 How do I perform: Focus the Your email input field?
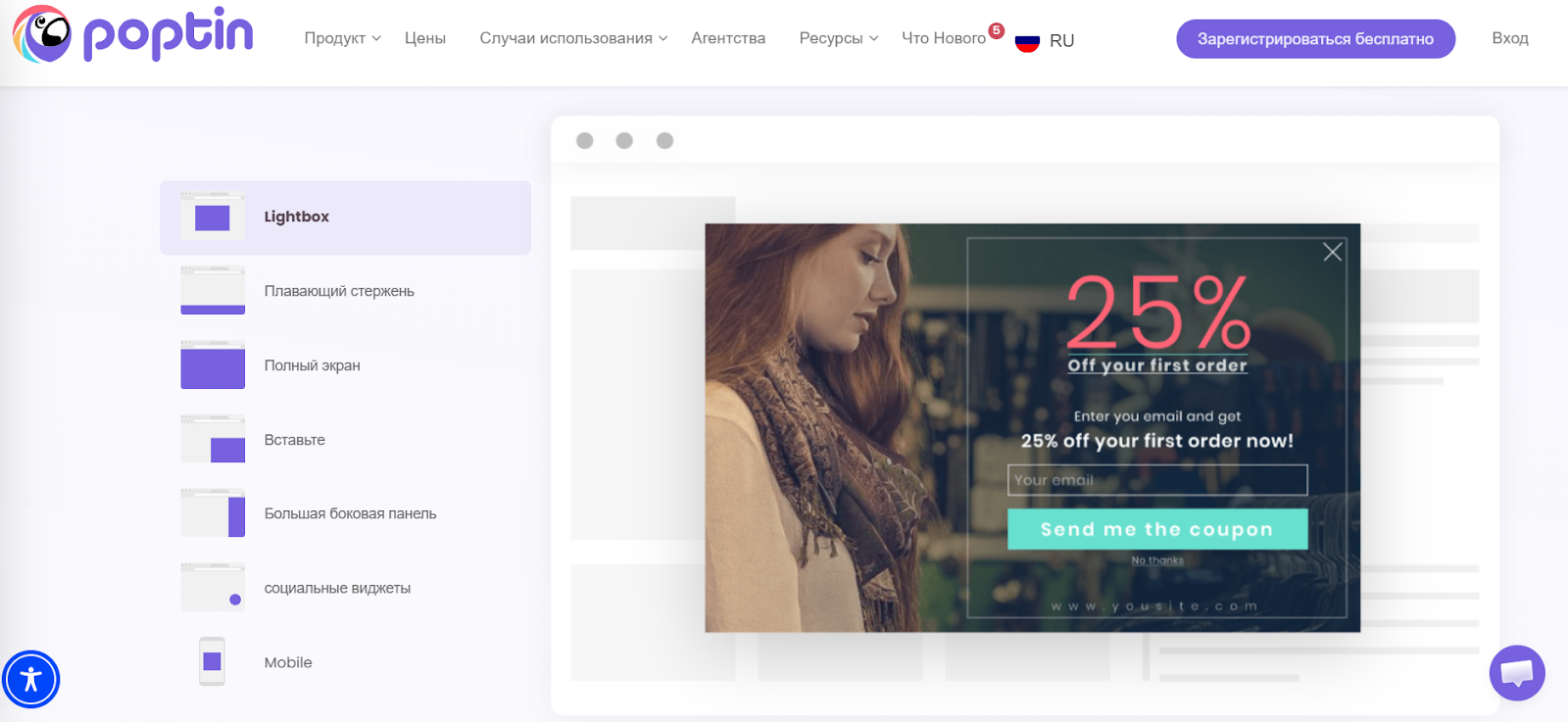1157,480
